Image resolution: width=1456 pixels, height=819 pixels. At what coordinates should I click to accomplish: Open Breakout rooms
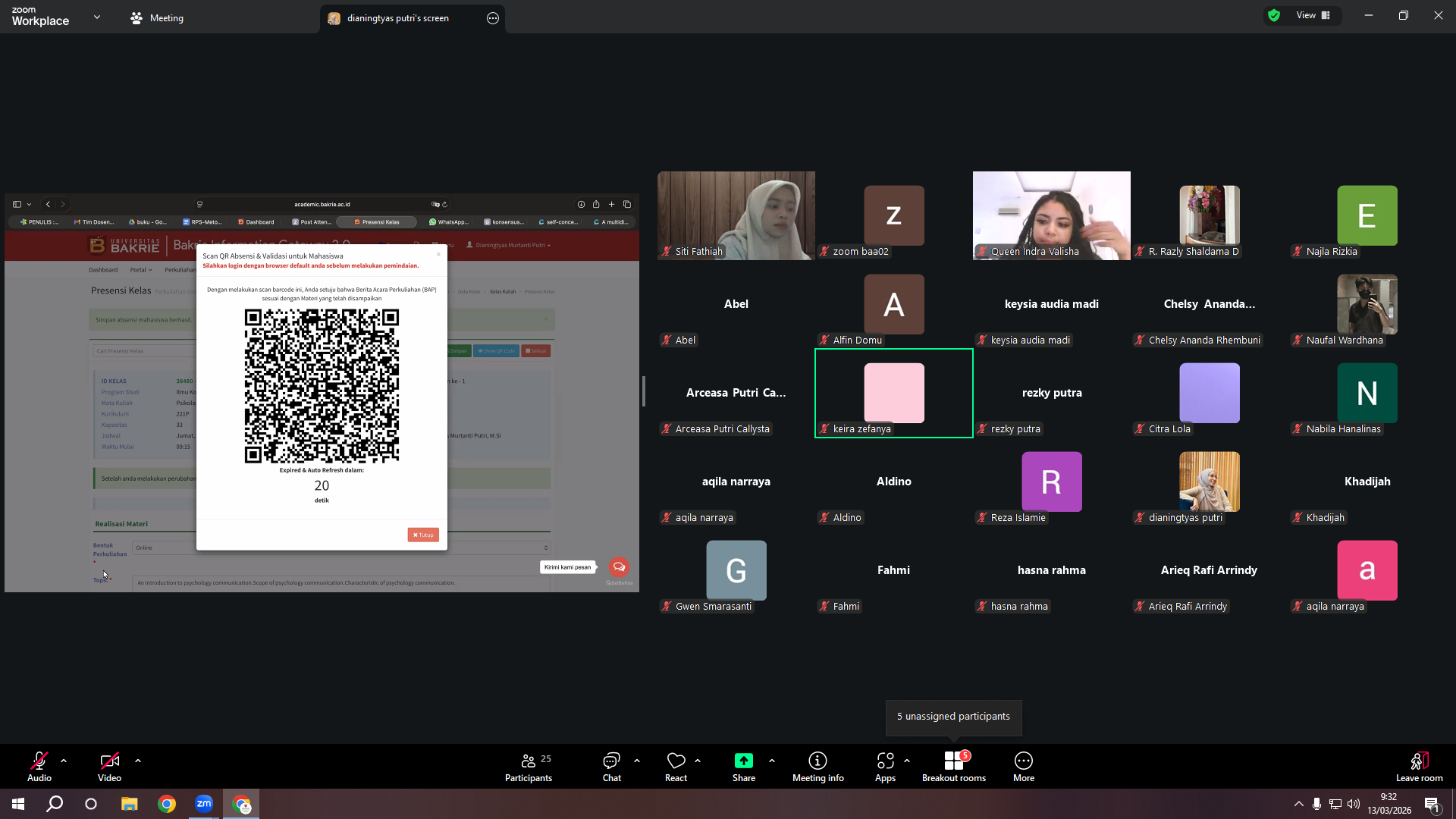click(954, 767)
